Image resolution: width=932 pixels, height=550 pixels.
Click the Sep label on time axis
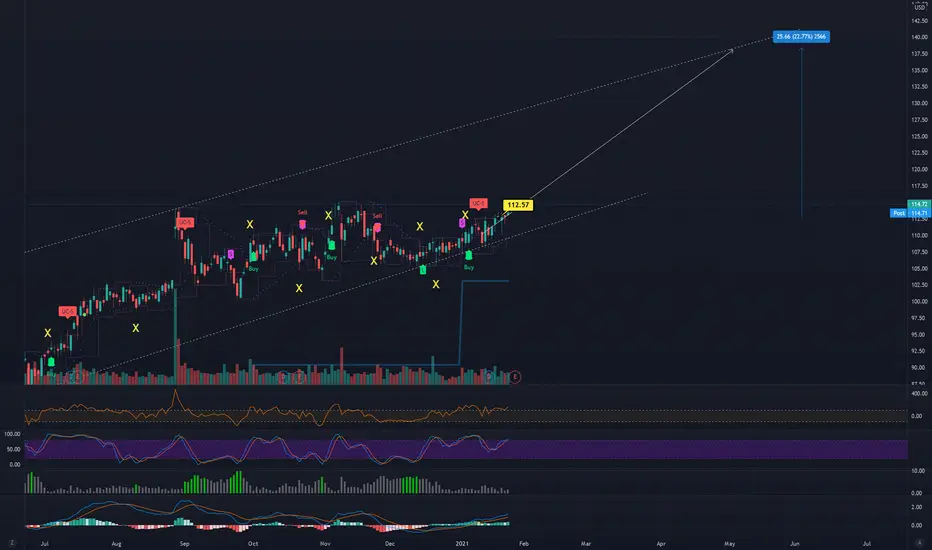185,543
